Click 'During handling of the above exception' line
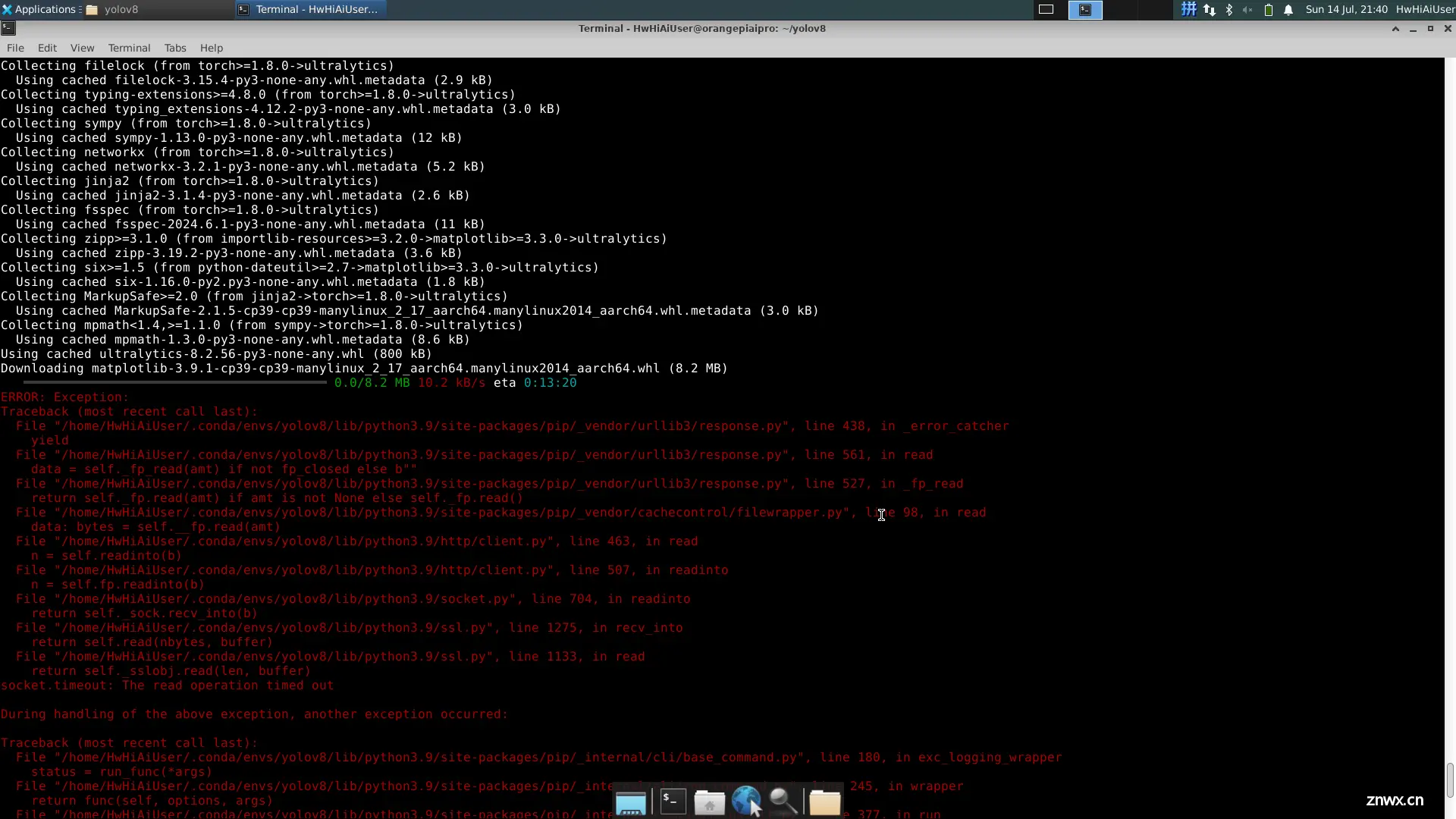Viewport: 1456px width, 819px height. click(x=254, y=714)
